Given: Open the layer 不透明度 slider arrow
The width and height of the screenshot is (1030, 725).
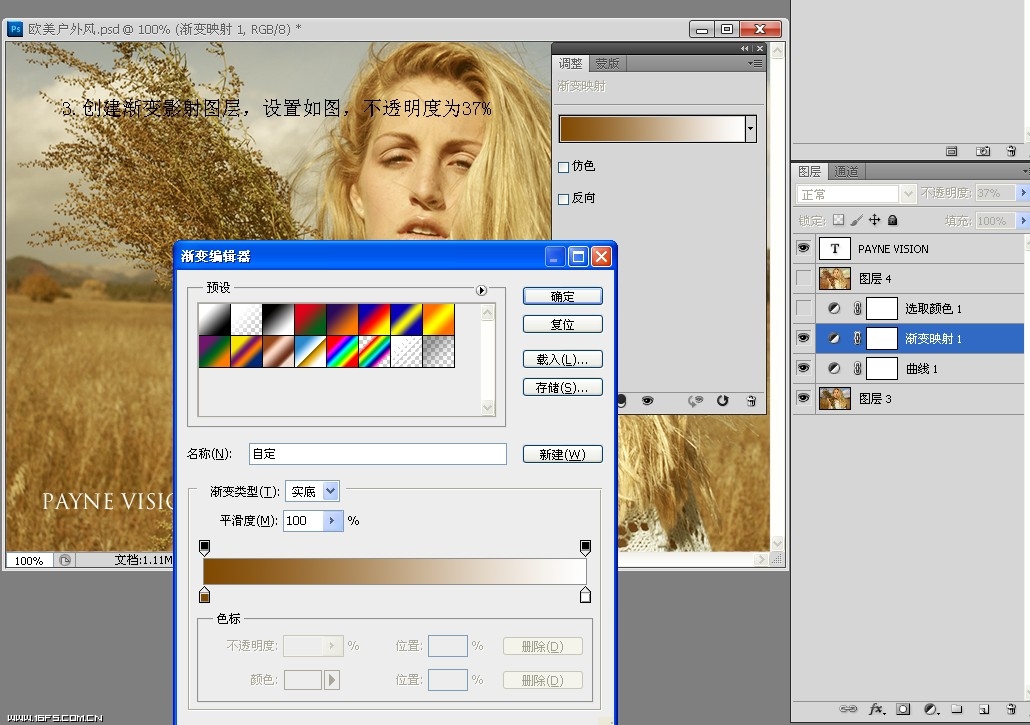Looking at the screenshot, I should [1022, 193].
